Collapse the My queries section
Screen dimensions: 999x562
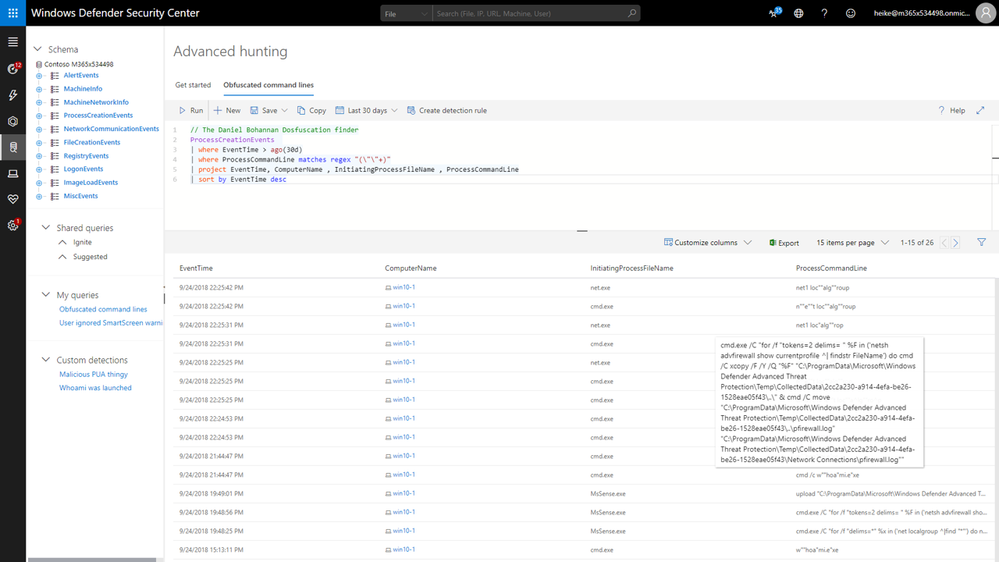[x=46, y=295]
